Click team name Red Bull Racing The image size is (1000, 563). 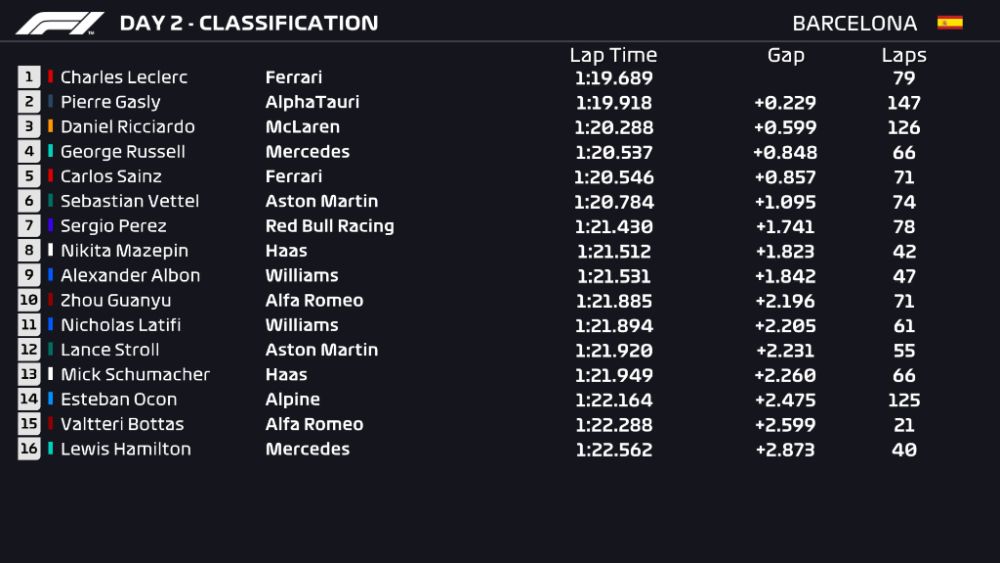click(x=329, y=226)
